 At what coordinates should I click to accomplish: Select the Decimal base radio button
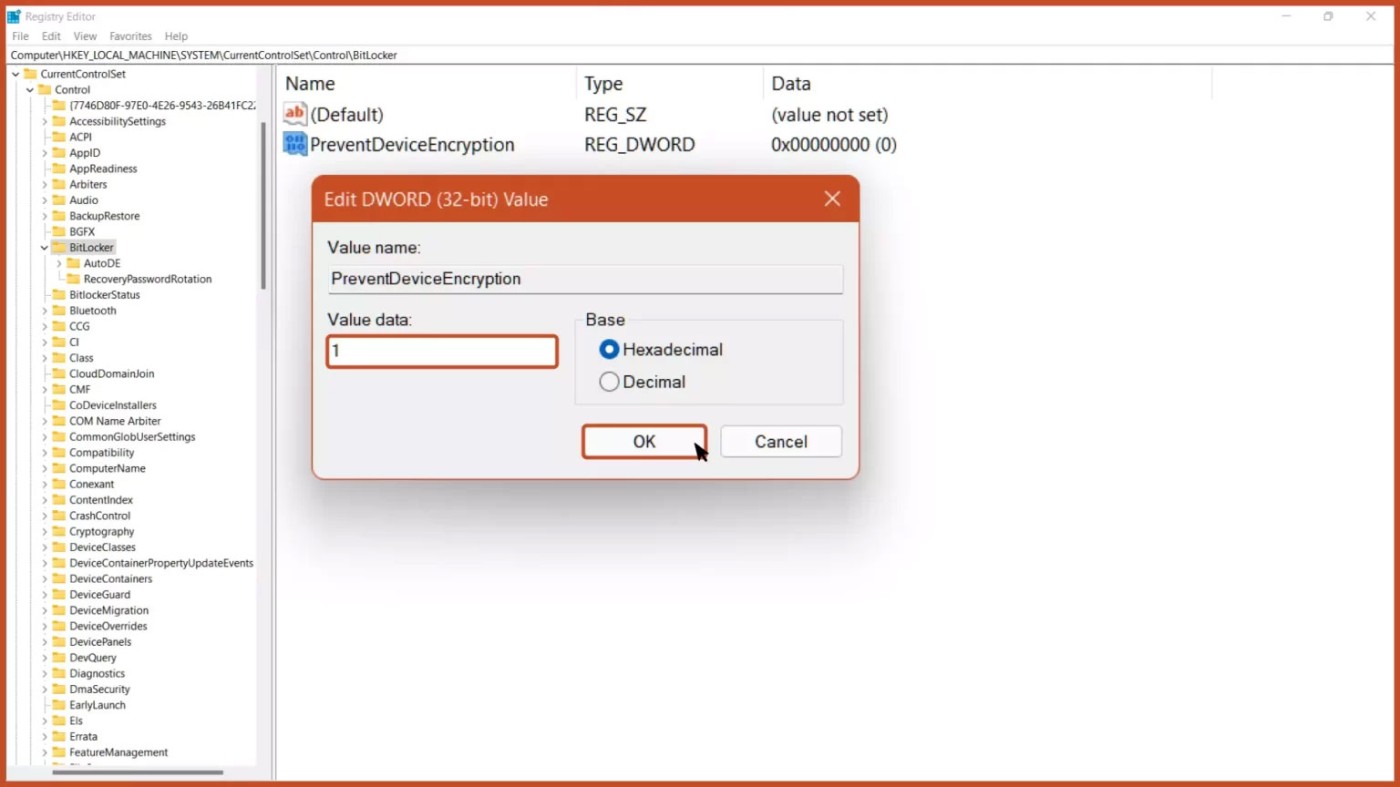pos(609,382)
